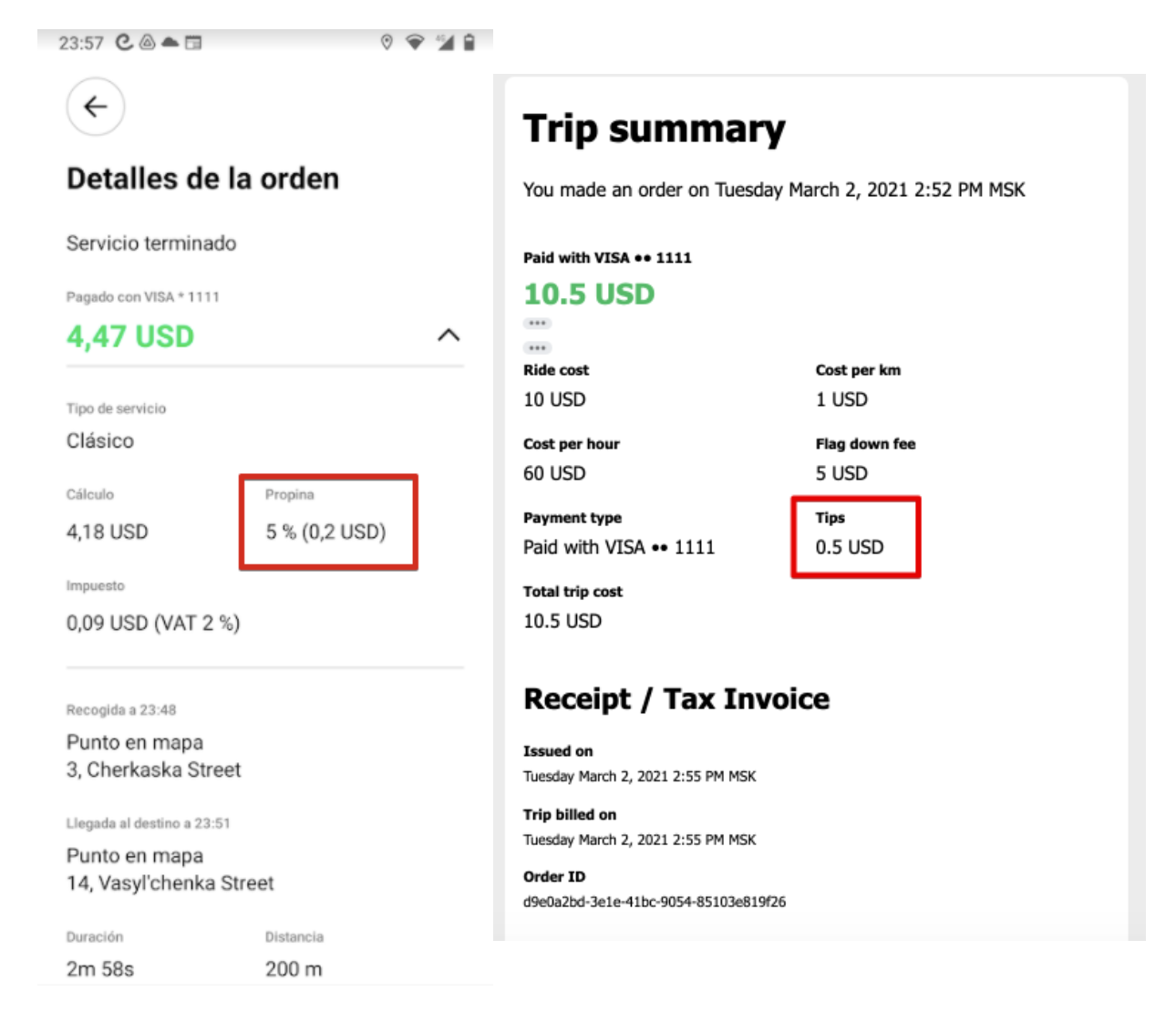This screenshot has height=1012, width=1176.
Task: Tap the calendar notification icon in status bar
Action: point(193,42)
